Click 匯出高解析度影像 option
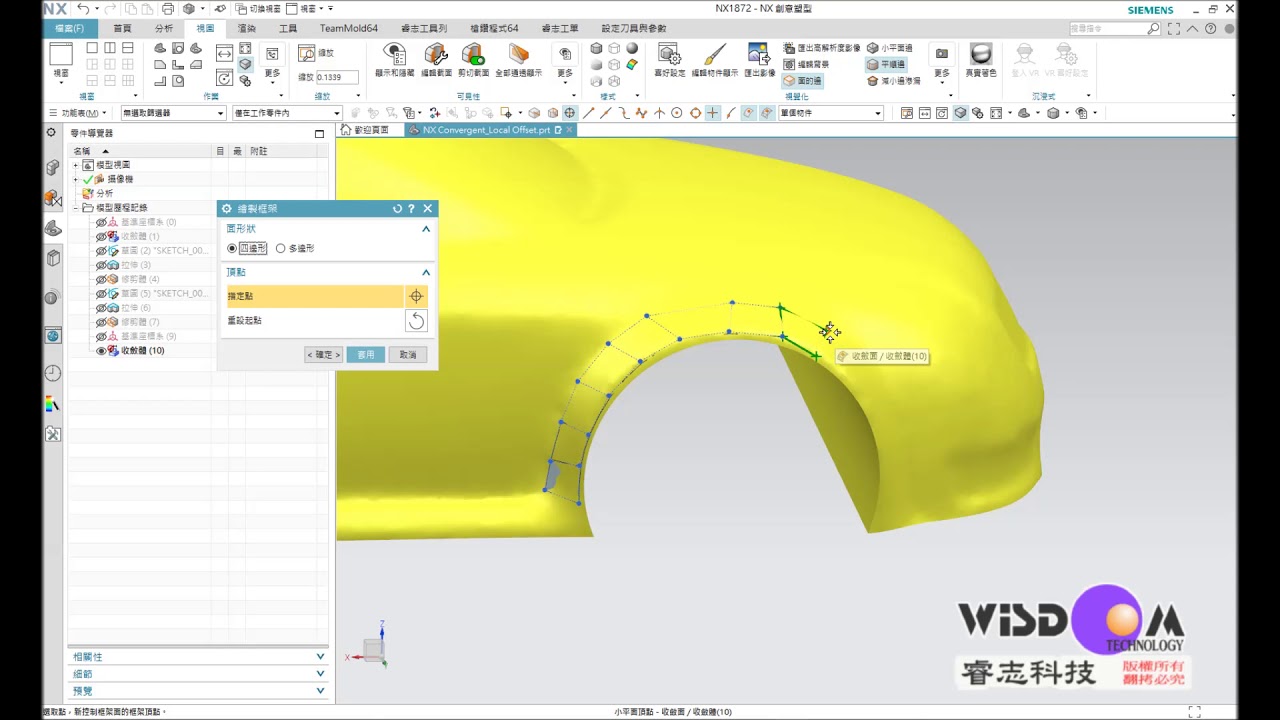The width and height of the screenshot is (1280, 720). 821,48
